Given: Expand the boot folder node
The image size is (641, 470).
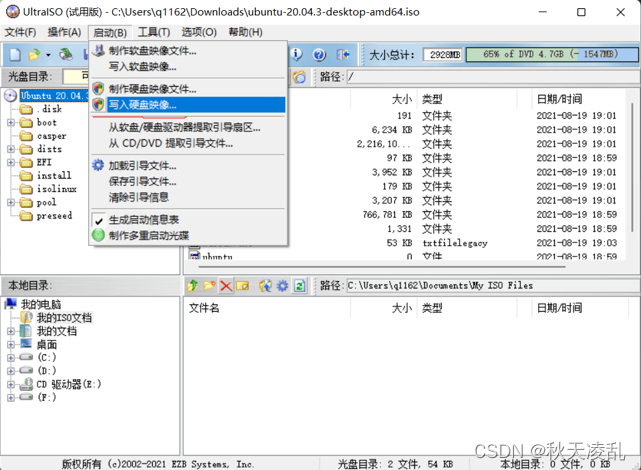Looking at the screenshot, I should click(x=11, y=123).
